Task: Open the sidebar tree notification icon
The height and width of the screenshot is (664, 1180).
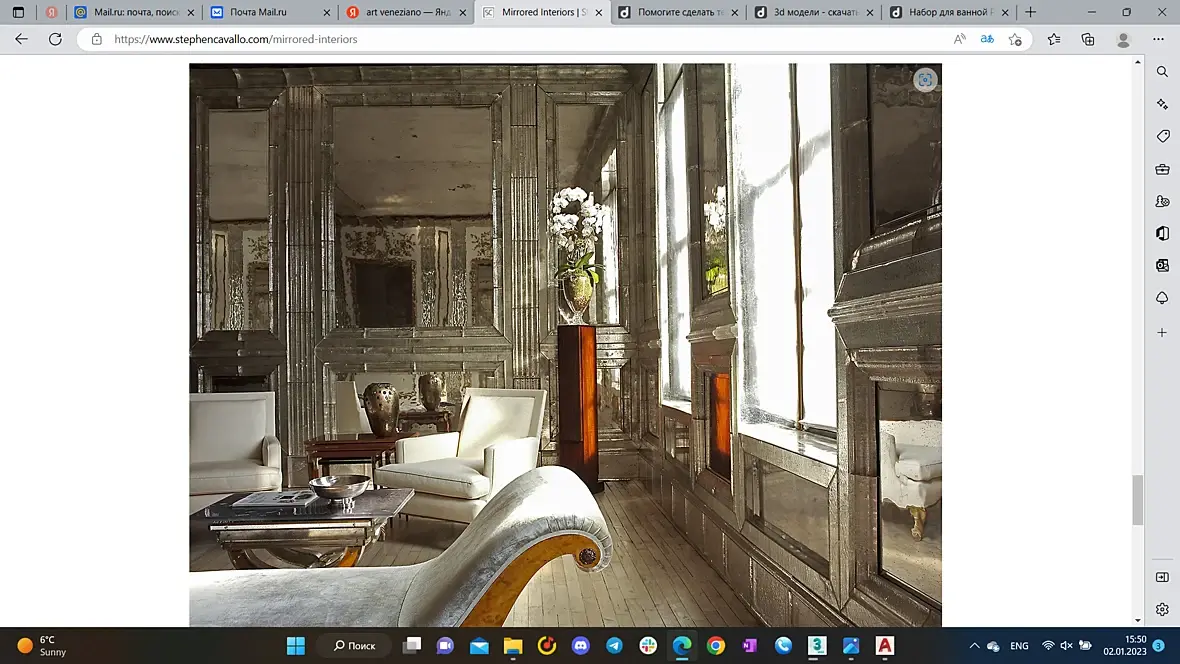Action: [x=1162, y=298]
